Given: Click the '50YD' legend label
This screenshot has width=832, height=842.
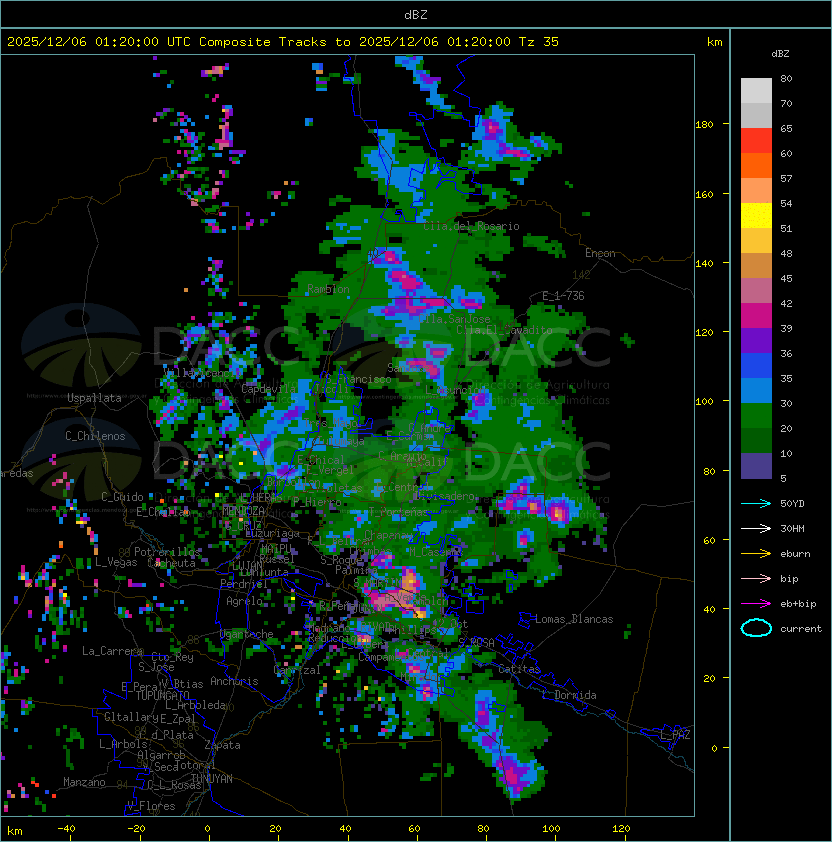Looking at the screenshot, I should tap(792, 504).
